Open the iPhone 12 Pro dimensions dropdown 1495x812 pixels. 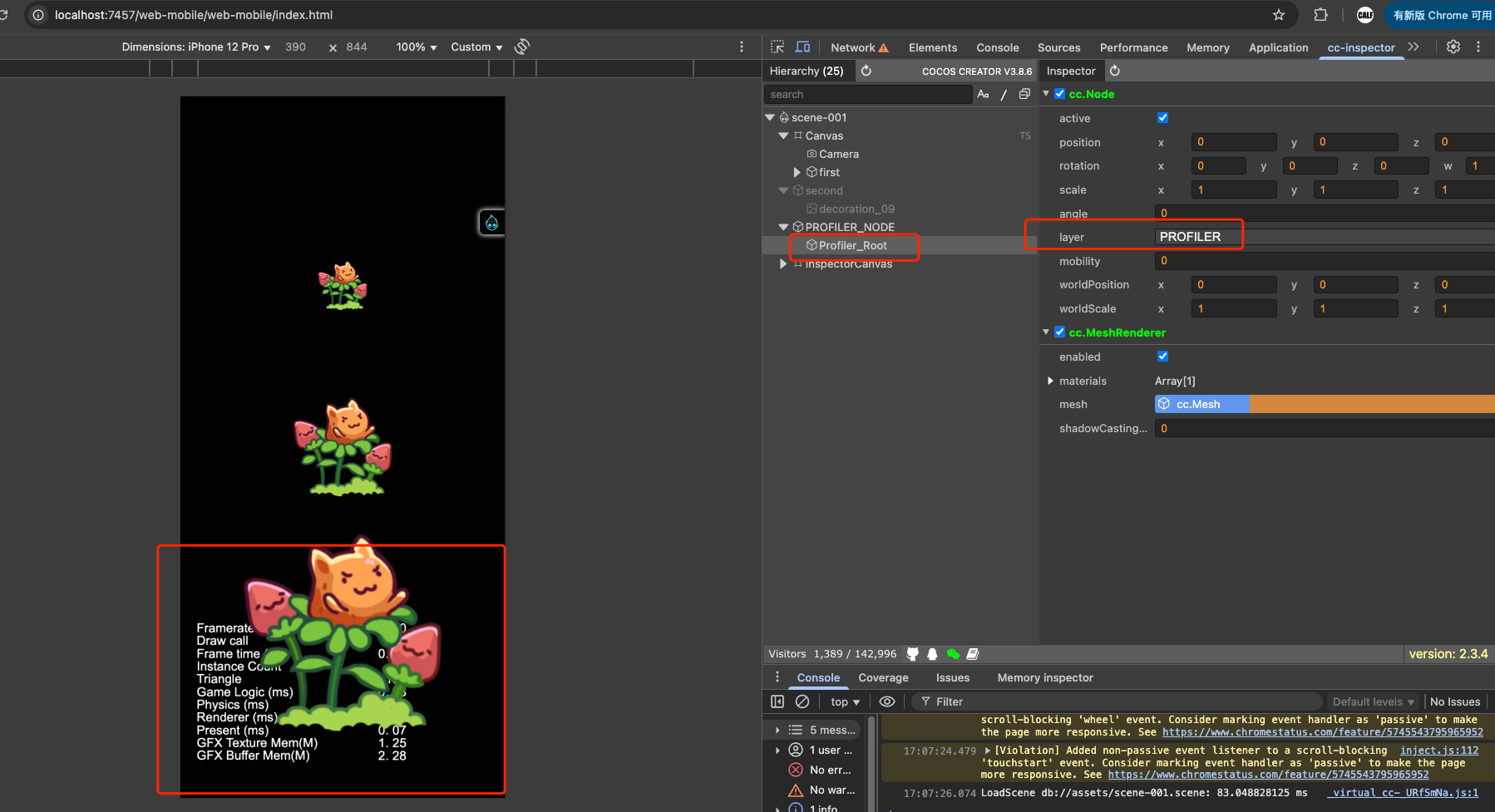pos(196,47)
